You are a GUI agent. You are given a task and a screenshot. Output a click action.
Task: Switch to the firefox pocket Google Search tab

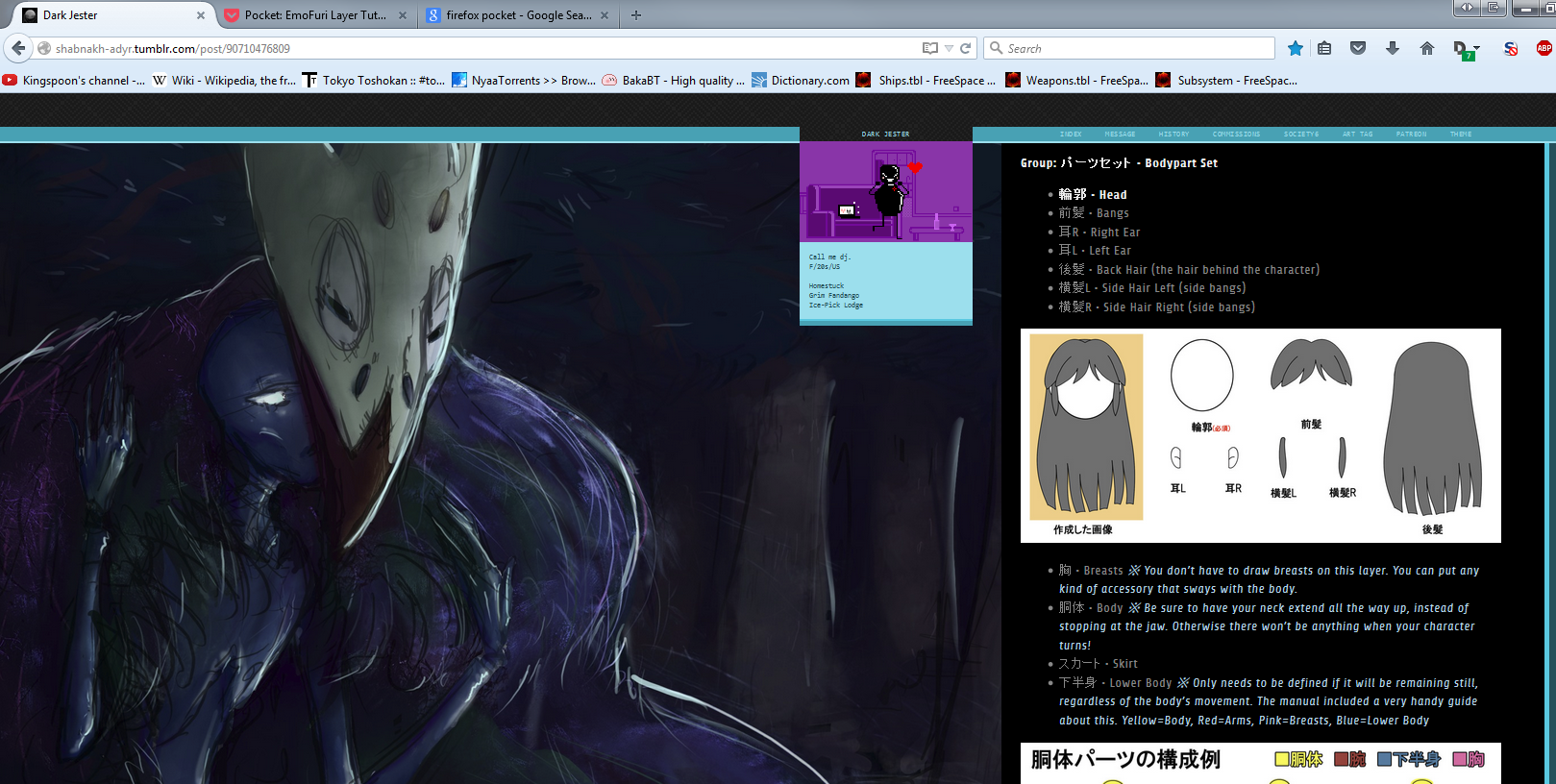(x=519, y=15)
